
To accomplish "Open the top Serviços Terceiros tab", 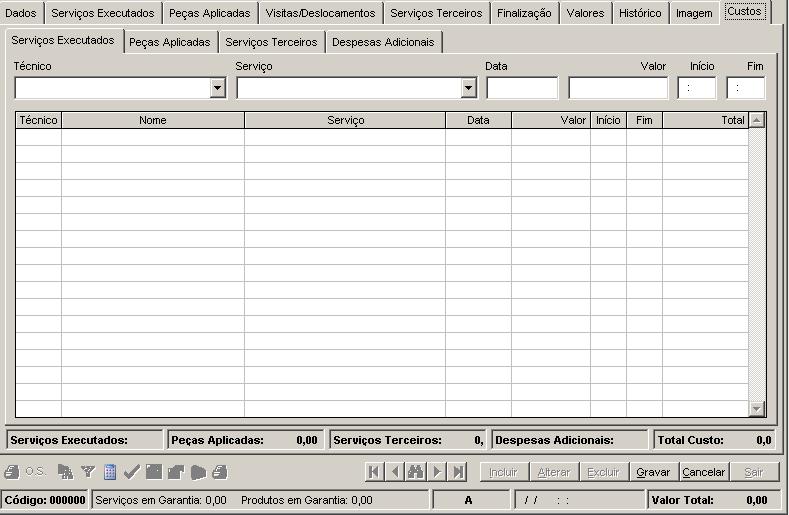I will 436,13.
